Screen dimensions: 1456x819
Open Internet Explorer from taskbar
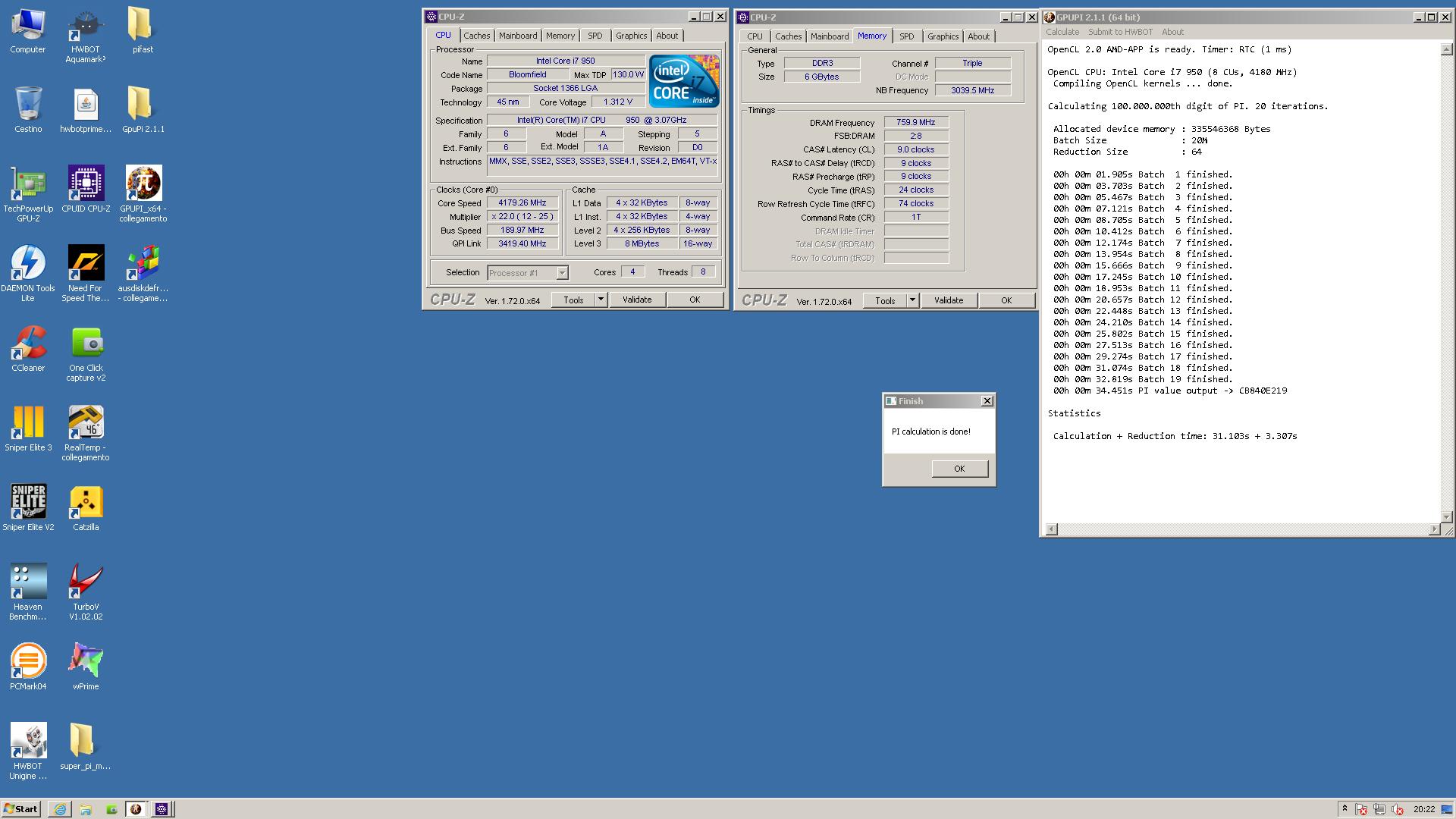click(60, 809)
